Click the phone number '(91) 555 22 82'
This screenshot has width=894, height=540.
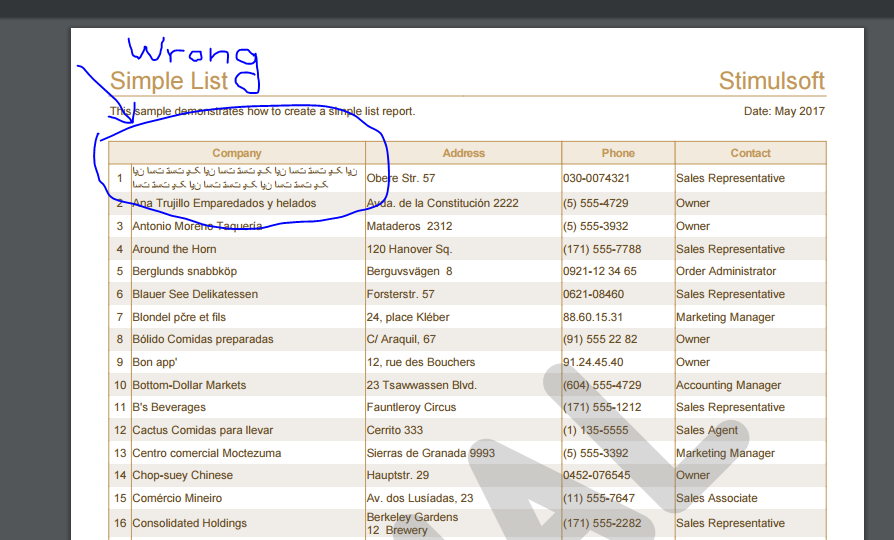(600, 339)
